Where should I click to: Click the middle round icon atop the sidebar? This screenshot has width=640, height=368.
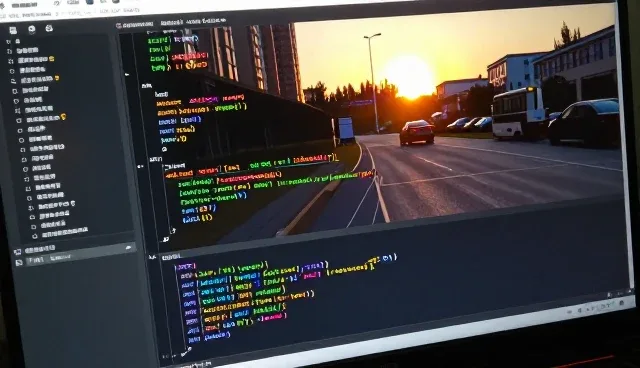pyautogui.click(x=31, y=29)
